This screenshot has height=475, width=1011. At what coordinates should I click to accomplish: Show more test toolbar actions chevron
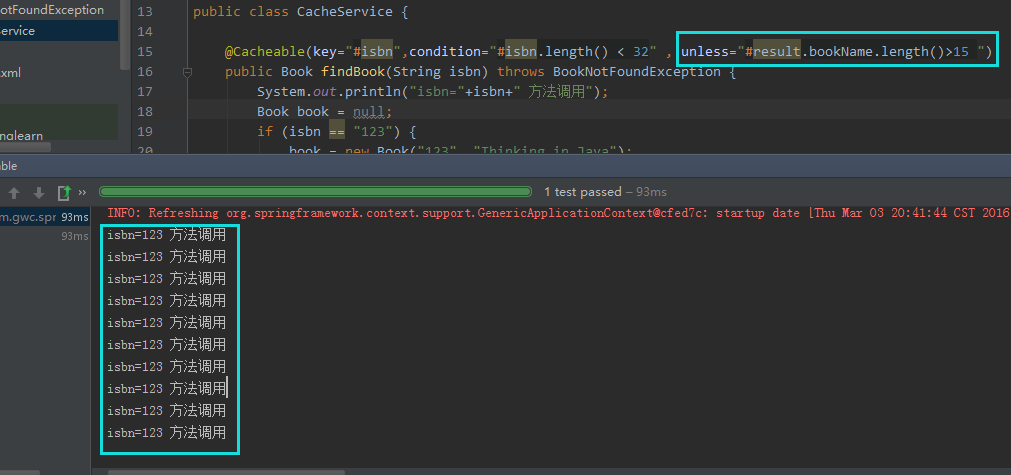point(83,192)
